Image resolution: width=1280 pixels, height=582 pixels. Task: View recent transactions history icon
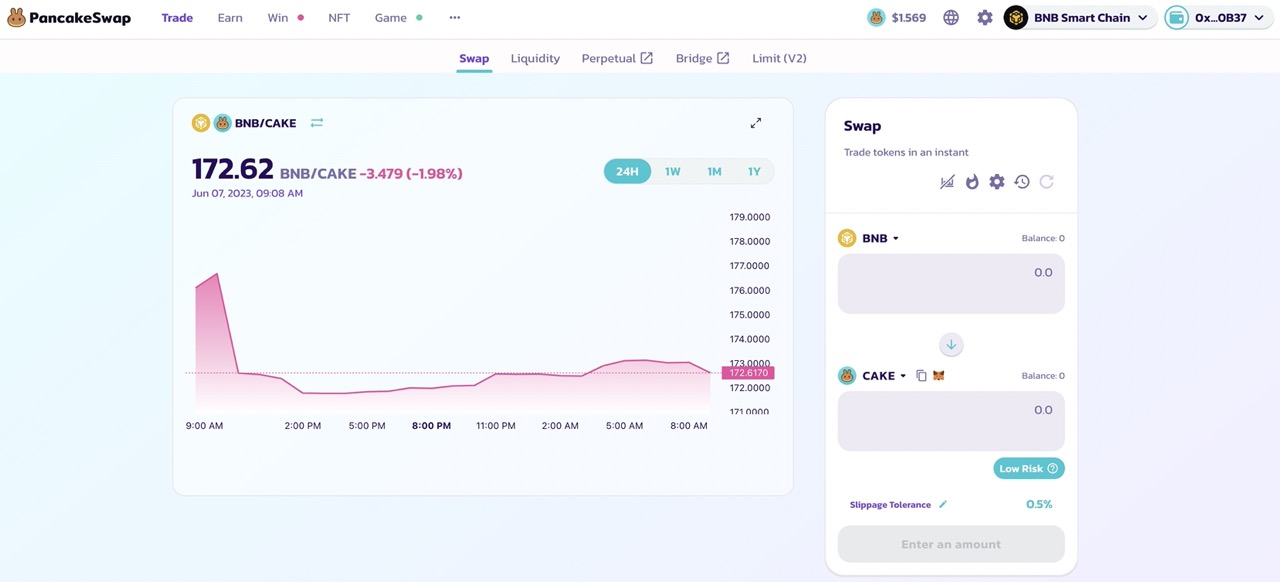[x=1021, y=181]
